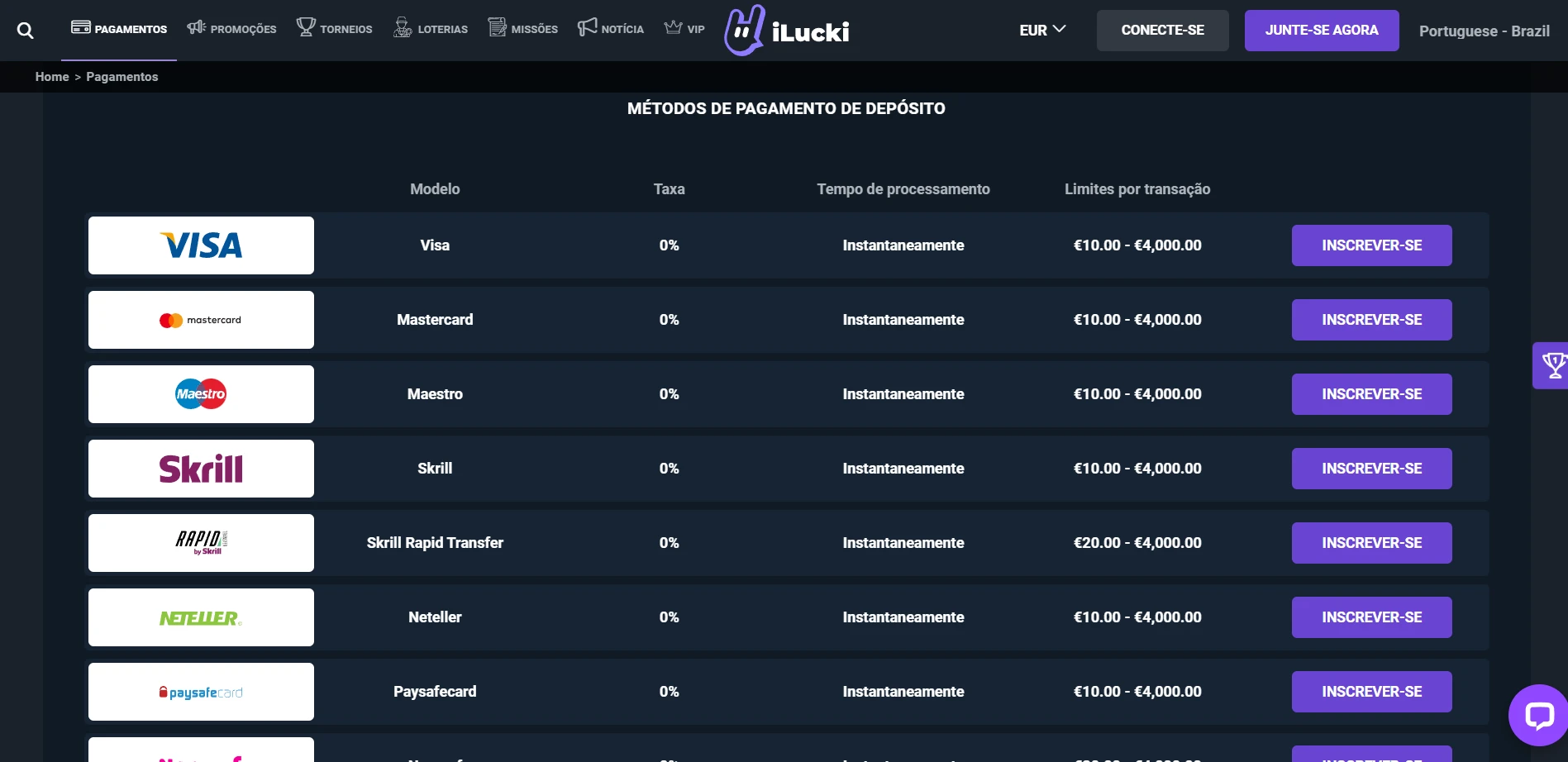Image resolution: width=1568 pixels, height=762 pixels.
Task: Click the Torneios trophy icon
Action: (306, 27)
